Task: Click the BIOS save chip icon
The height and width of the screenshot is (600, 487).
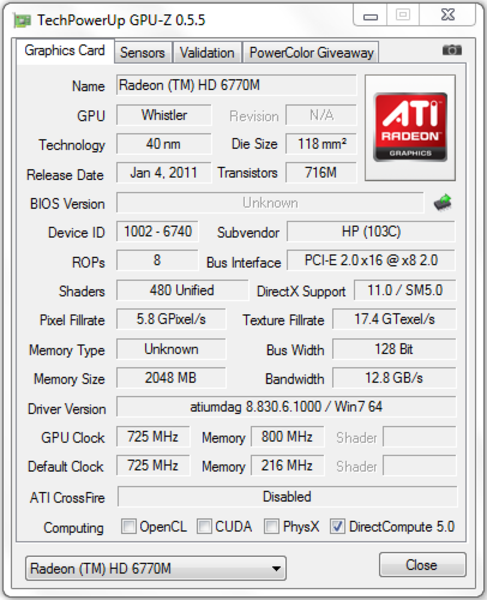Action: tap(443, 202)
